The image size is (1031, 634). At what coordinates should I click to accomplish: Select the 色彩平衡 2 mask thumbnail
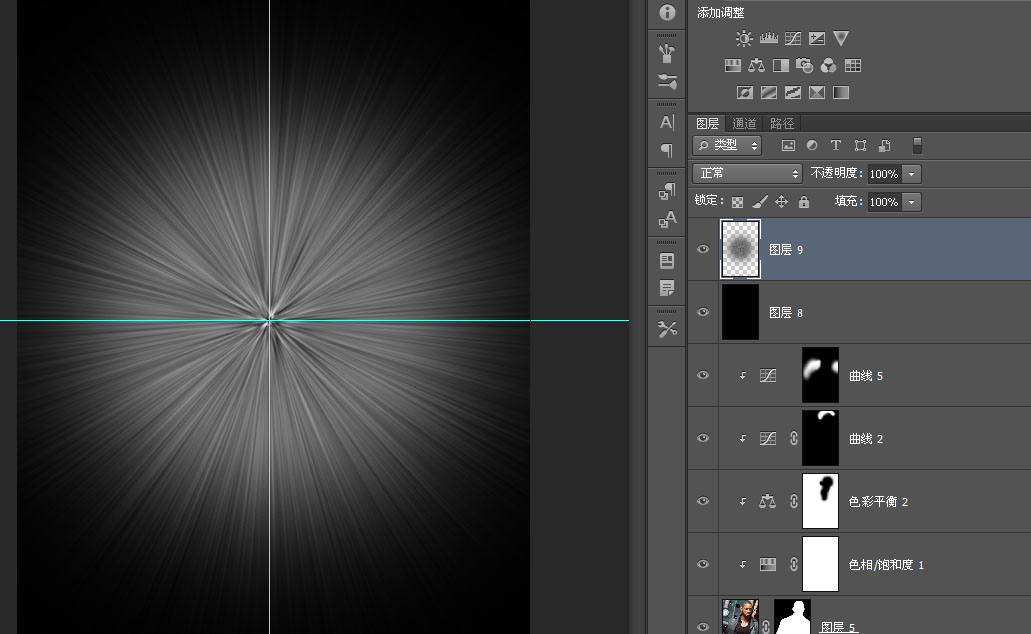tap(821, 501)
